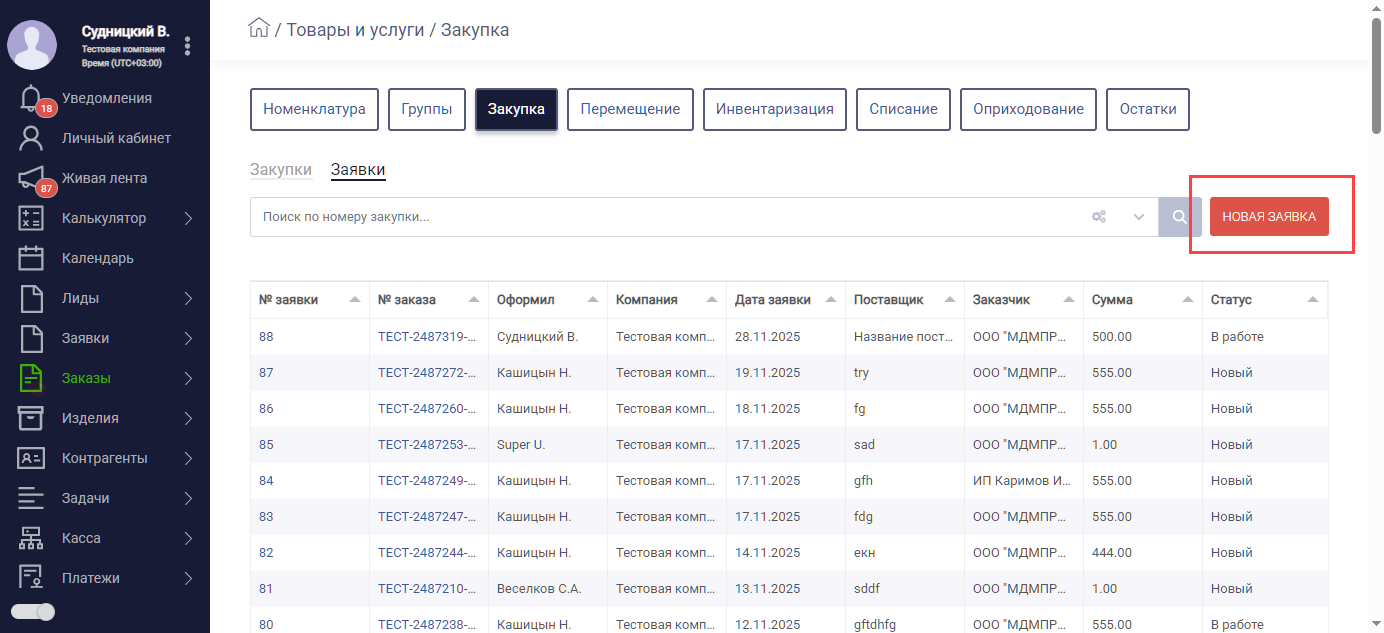Expand the Калькулятор submenu arrow
Image resolution: width=1384 pixels, height=633 pixels.
coord(188,218)
